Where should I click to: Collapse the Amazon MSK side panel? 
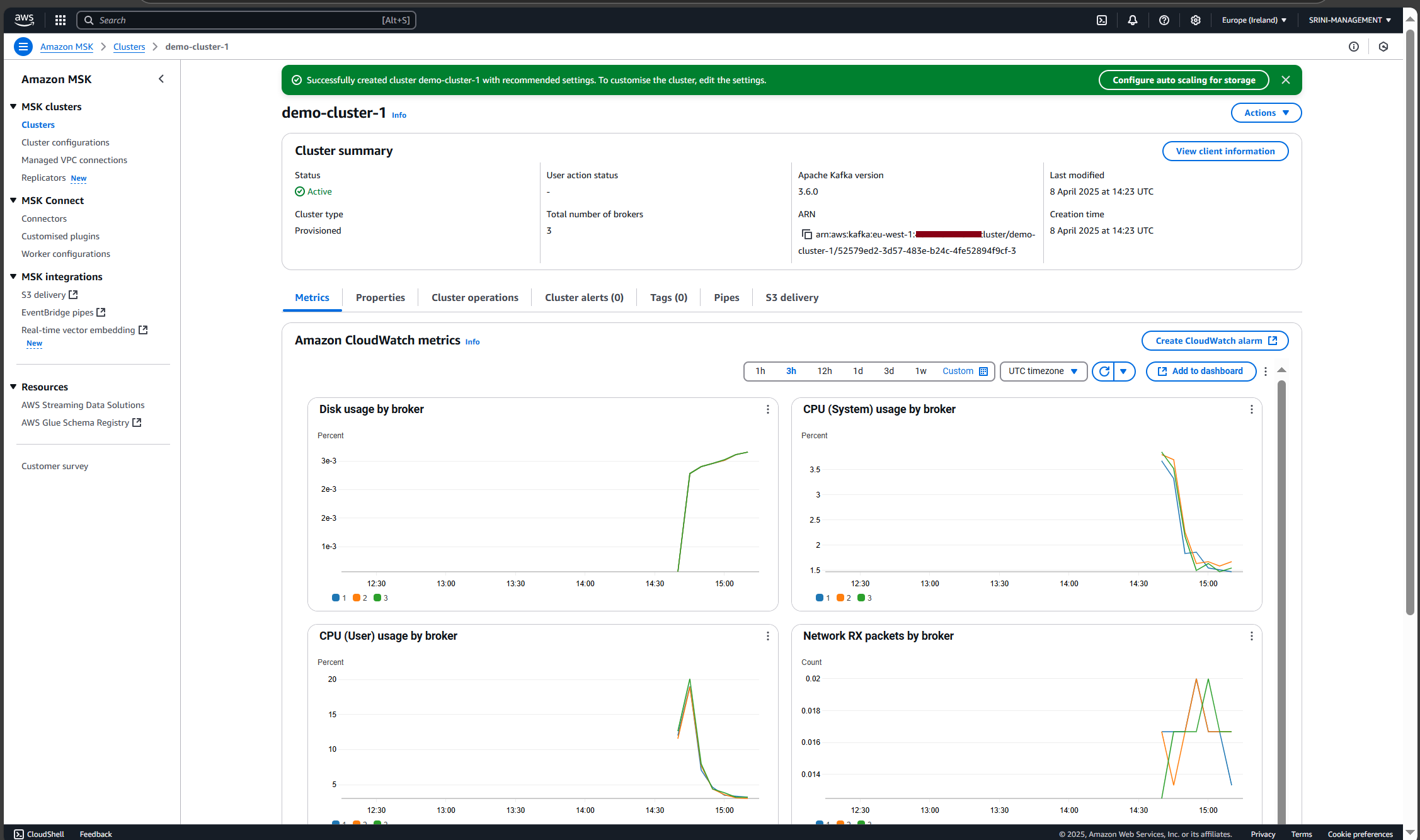coord(161,79)
